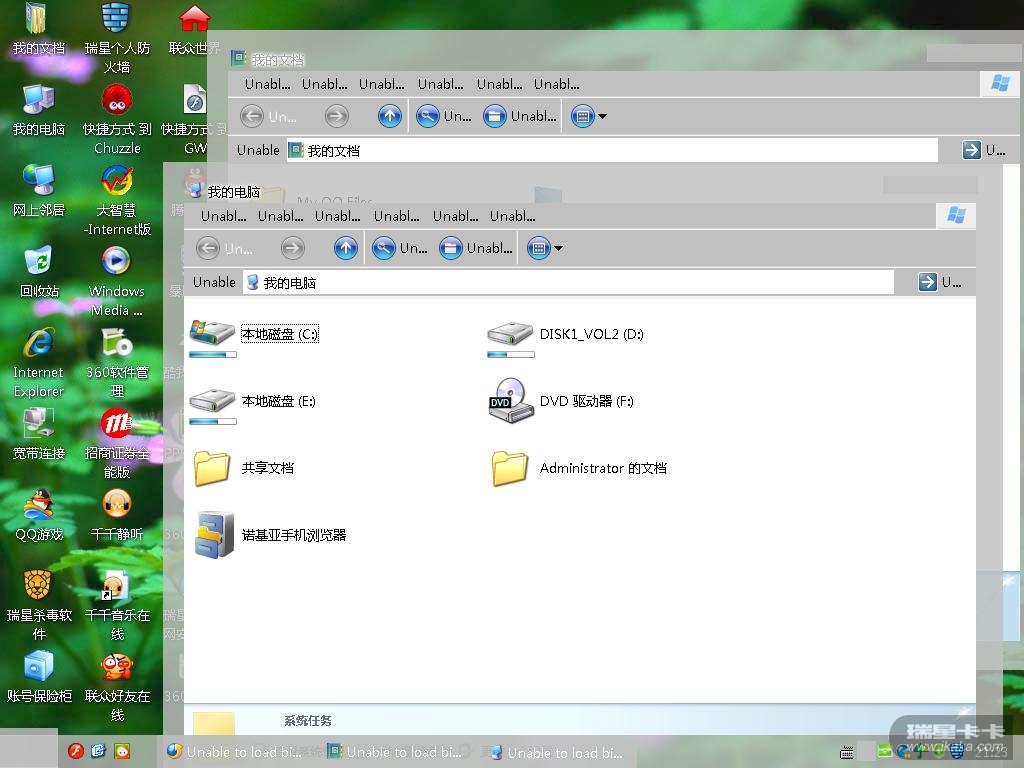
Task: Select the 诺基亚手机浏览器 icon
Action: (213, 535)
